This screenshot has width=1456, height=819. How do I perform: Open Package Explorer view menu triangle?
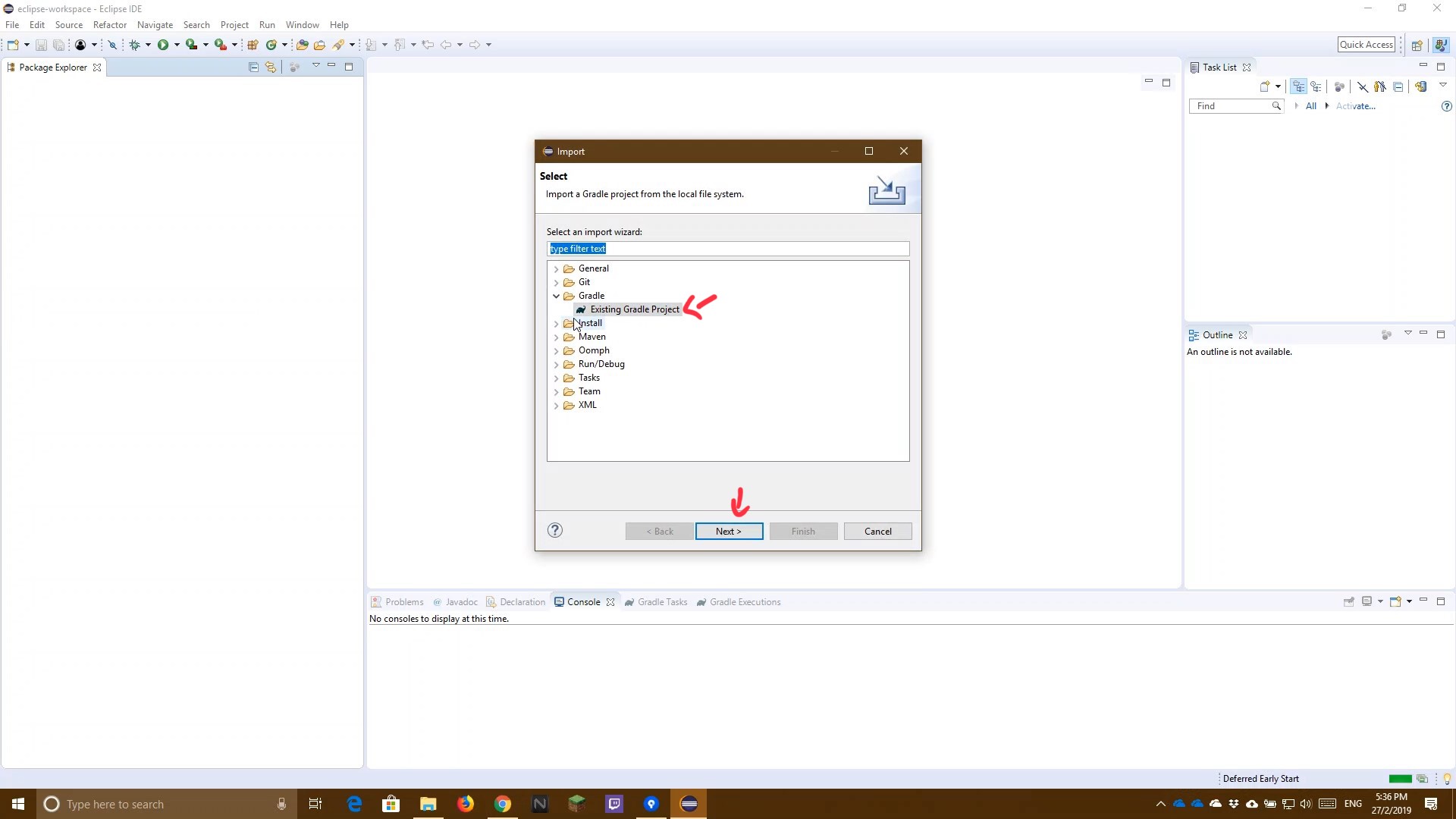click(315, 66)
